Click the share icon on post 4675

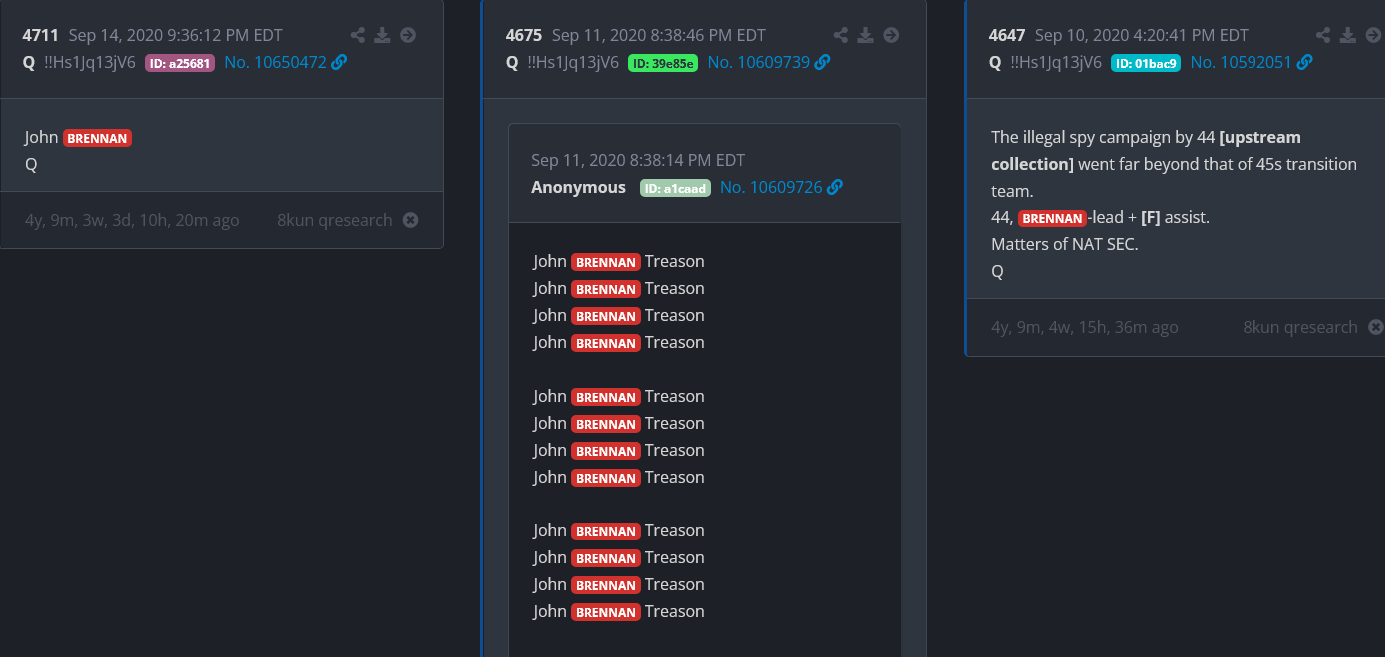(x=841, y=35)
